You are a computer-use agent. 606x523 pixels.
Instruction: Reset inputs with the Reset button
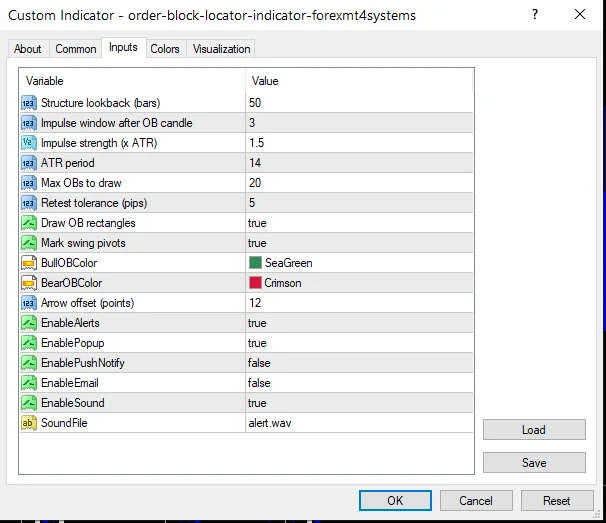pyautogui.click(x=557, y=501)
